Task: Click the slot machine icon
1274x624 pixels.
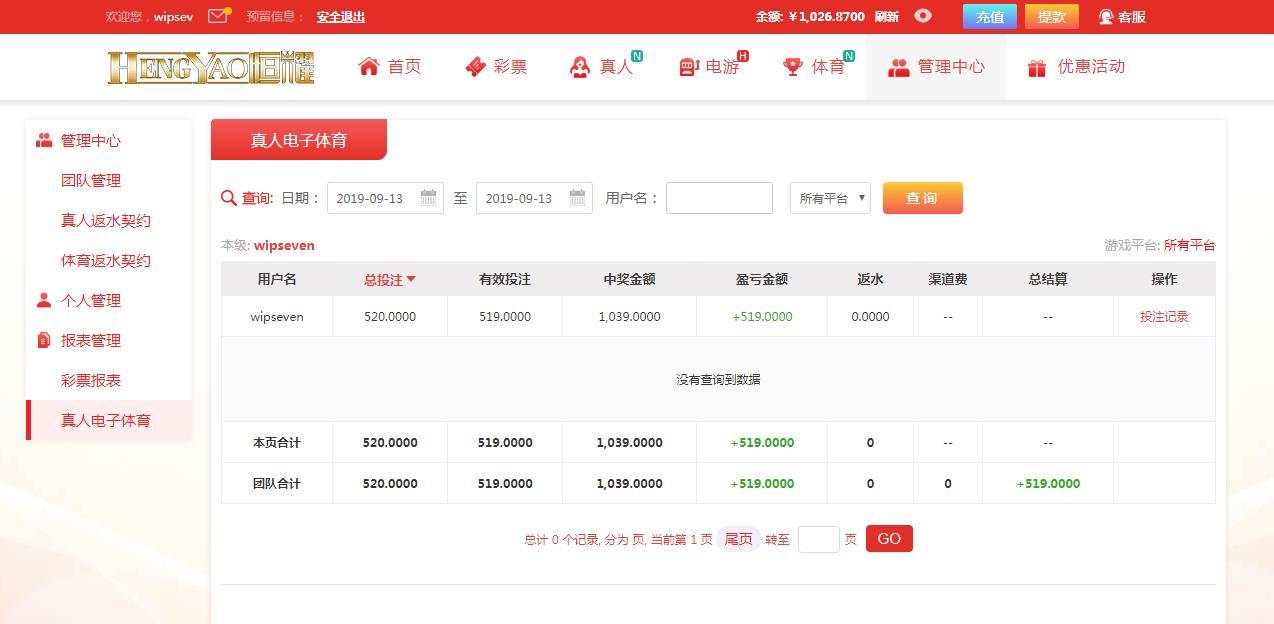Action: click(x=688, y=67)
